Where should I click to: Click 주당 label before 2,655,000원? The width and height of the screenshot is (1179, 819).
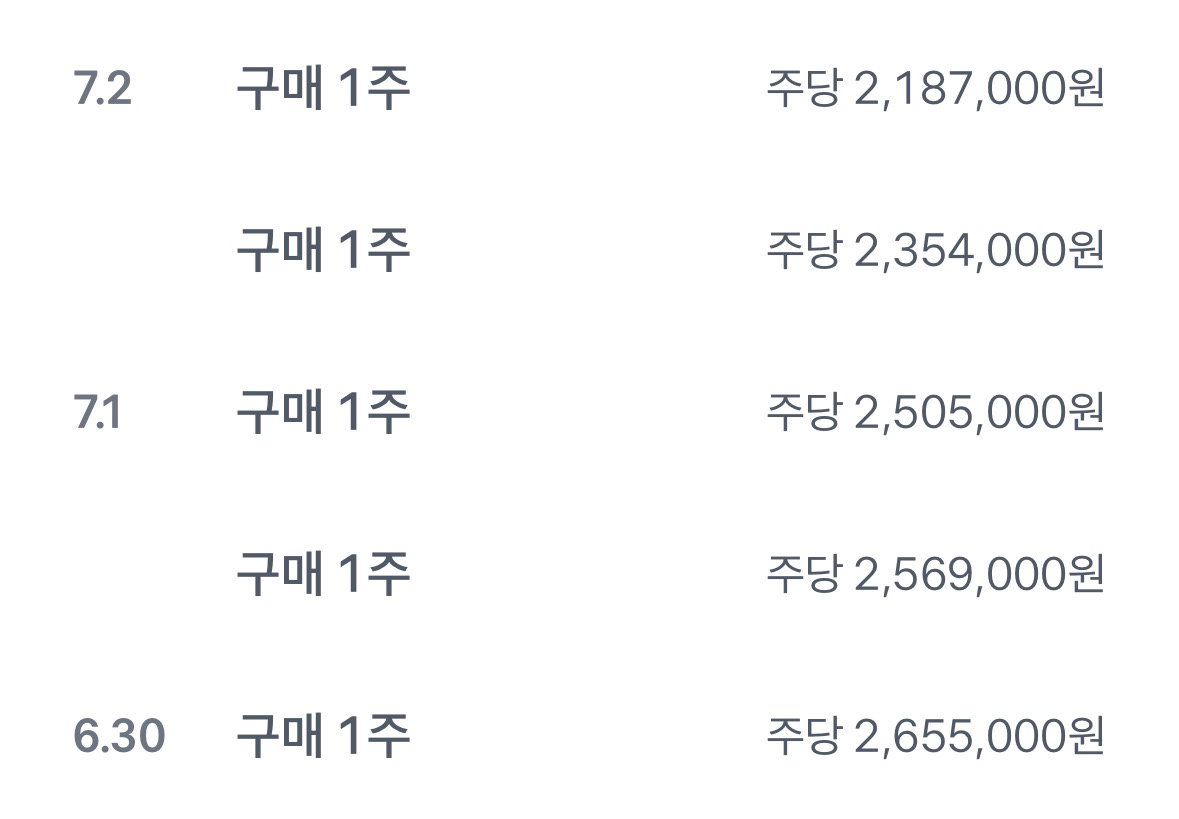(x=803, y=736)
